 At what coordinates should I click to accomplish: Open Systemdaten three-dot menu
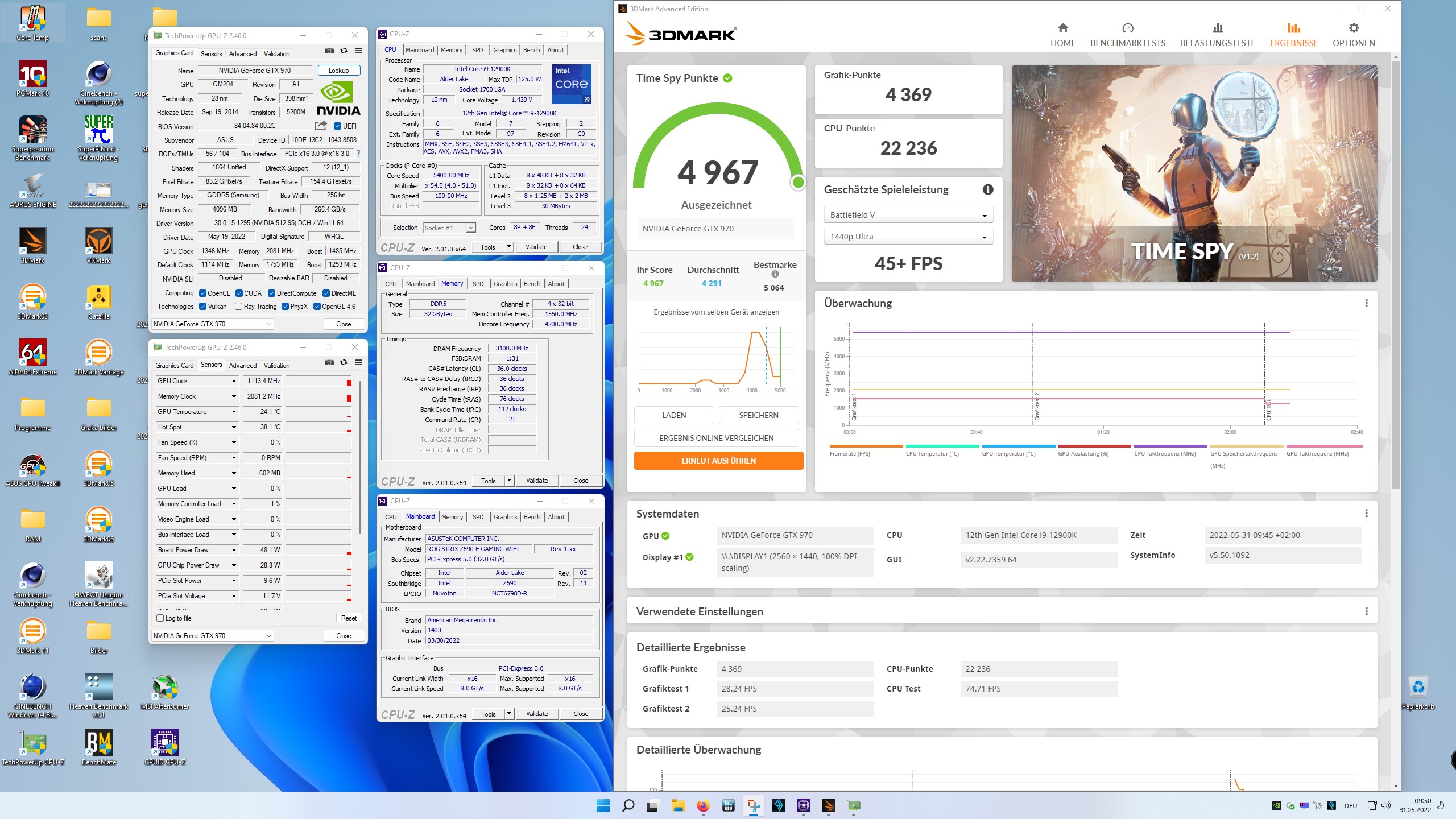(1366, 514)
